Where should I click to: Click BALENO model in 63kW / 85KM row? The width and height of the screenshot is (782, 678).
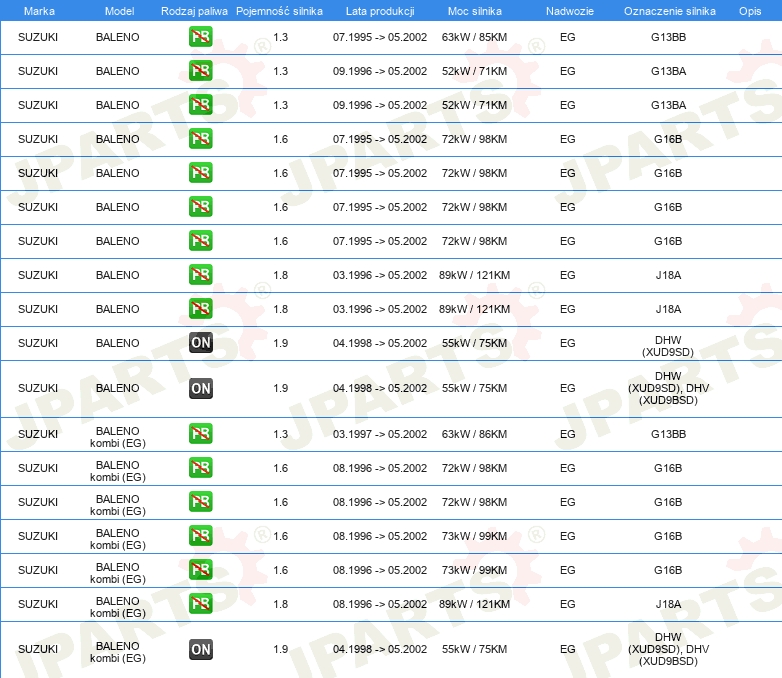coord(118,37)
